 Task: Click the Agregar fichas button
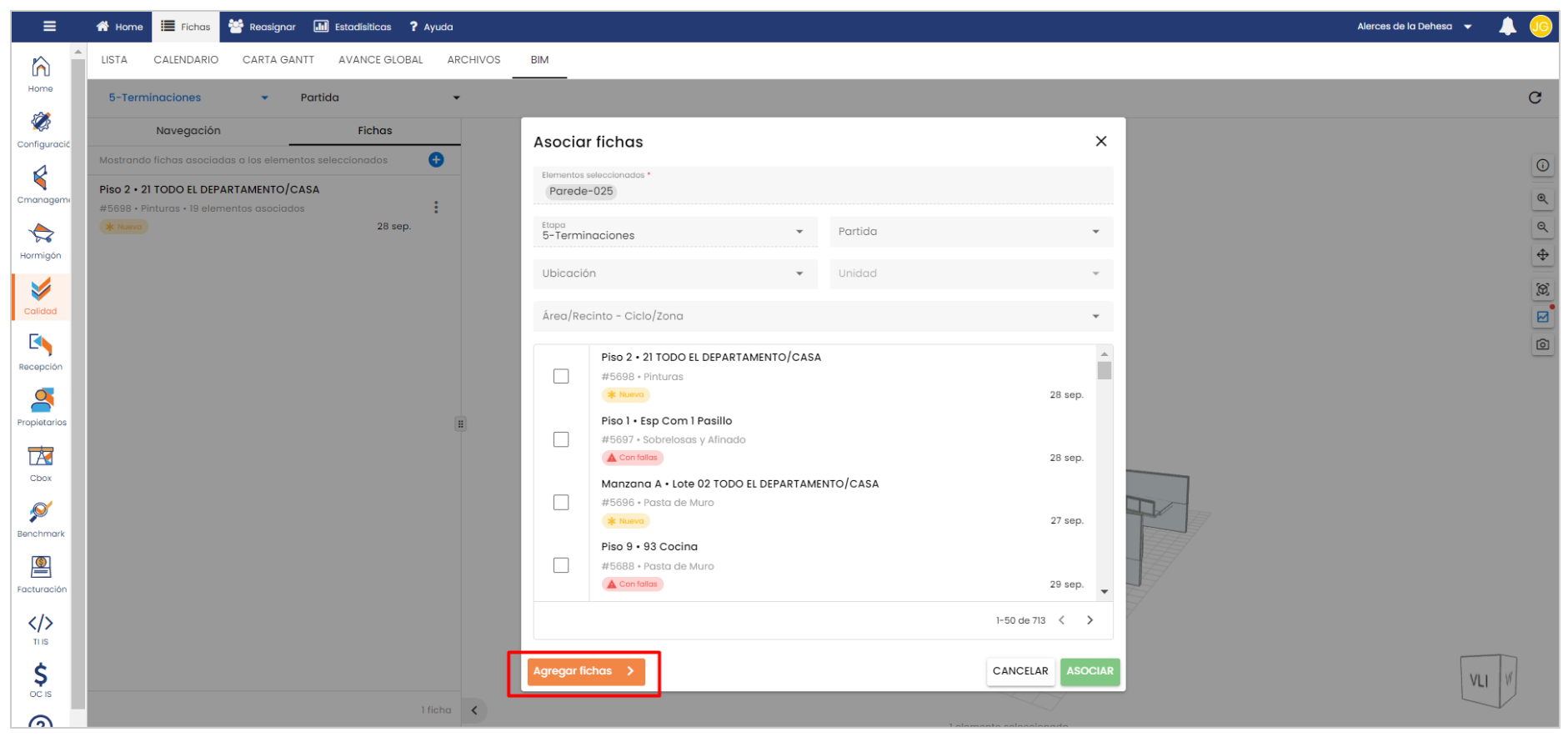pos(585,671)
